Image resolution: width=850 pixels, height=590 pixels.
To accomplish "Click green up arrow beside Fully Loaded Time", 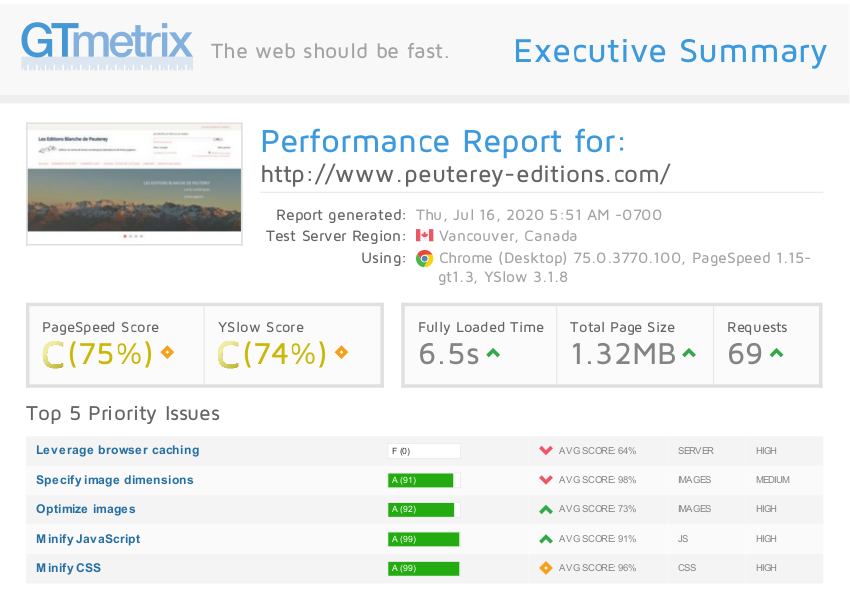I will pyautogui.click(x=493, y=353).
